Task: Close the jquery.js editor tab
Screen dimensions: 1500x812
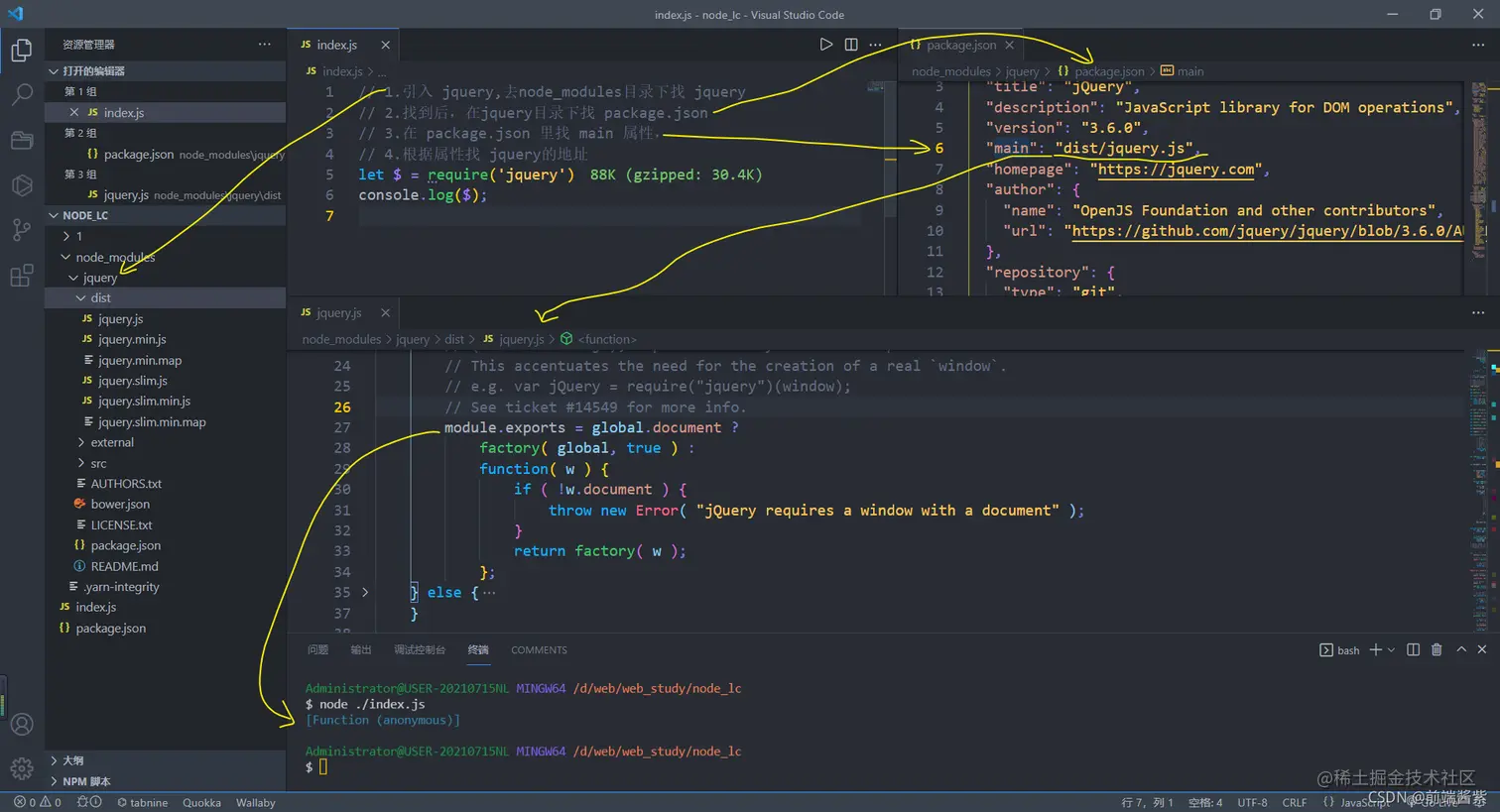Action: click(385, 312)
